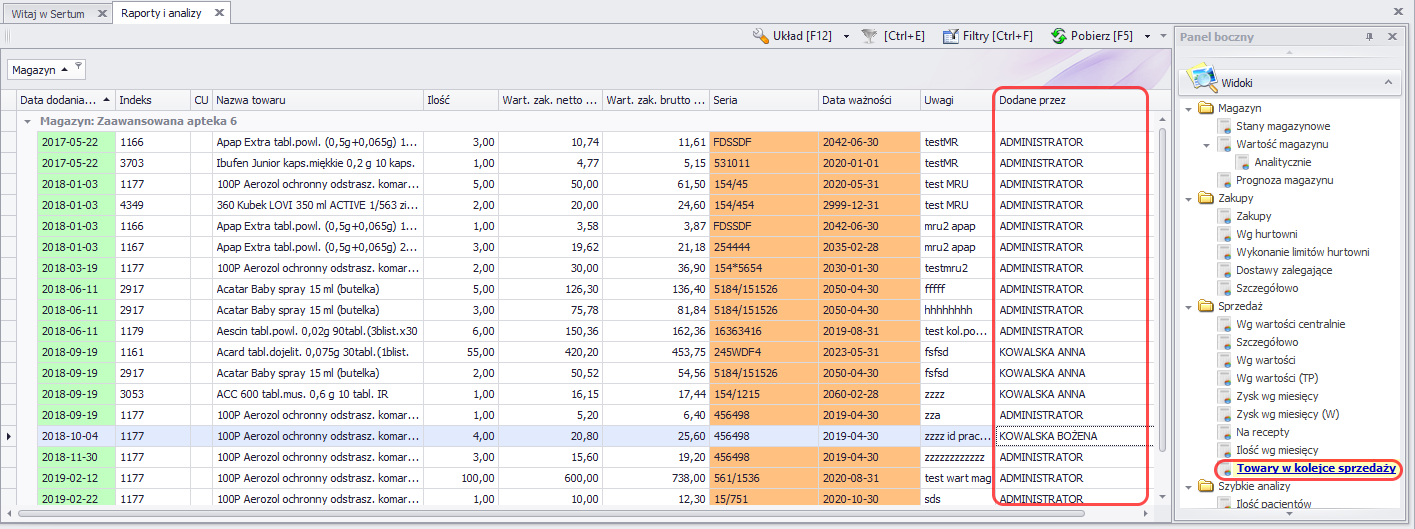Pin the Panel boczny with pushpin icon
Image resolution: width=1415 pixels, height=529 pixels.
1369,37
